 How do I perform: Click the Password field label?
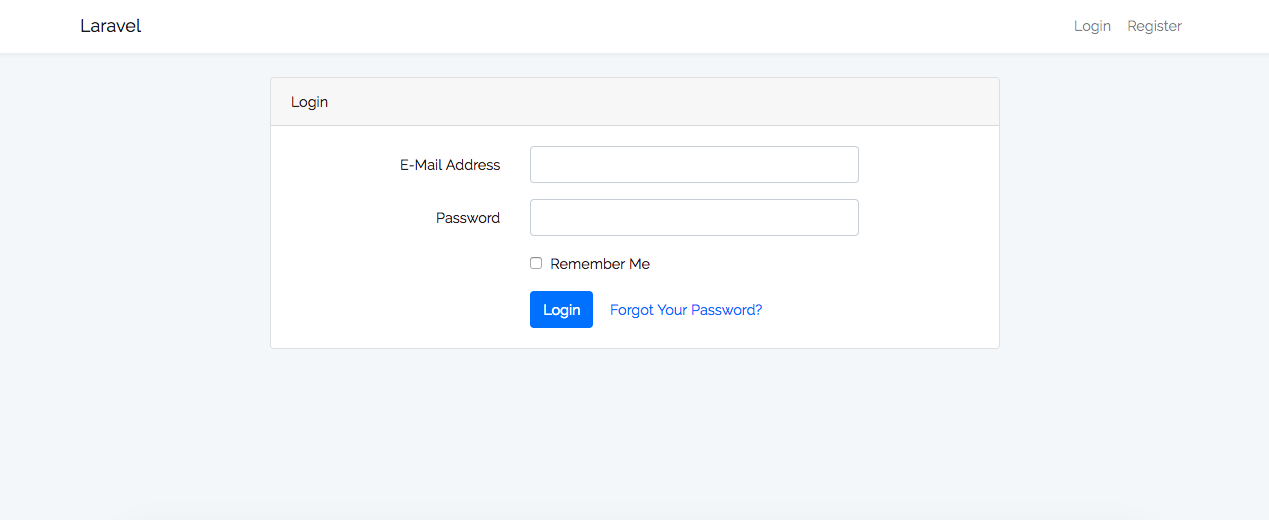click(468, 218)
